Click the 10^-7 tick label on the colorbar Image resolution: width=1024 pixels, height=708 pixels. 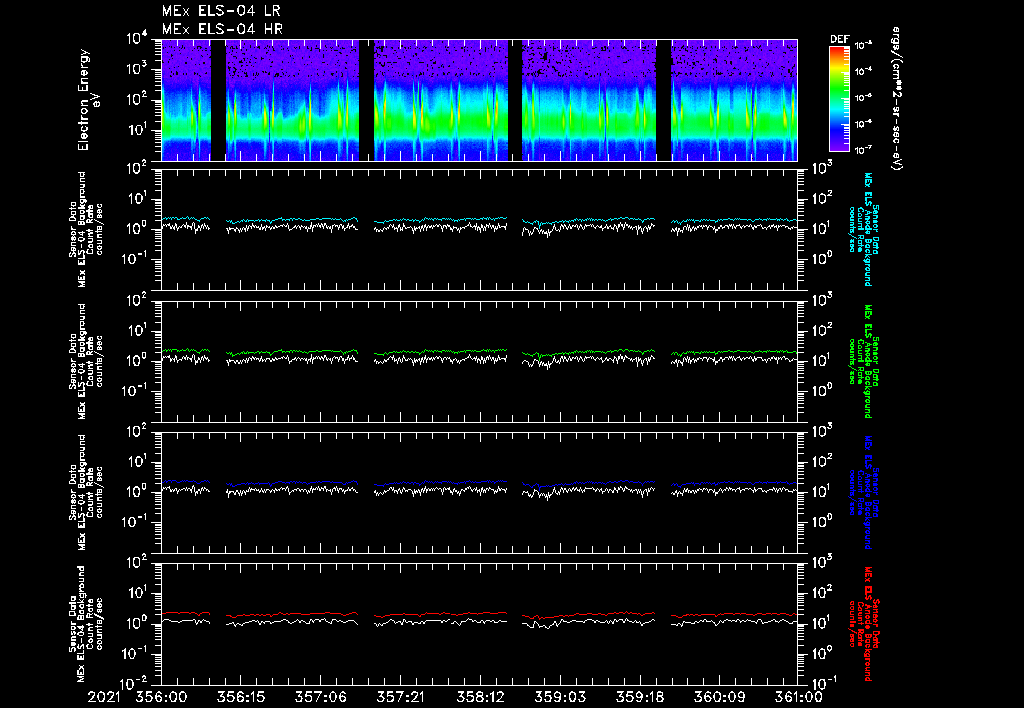point(863,150)
